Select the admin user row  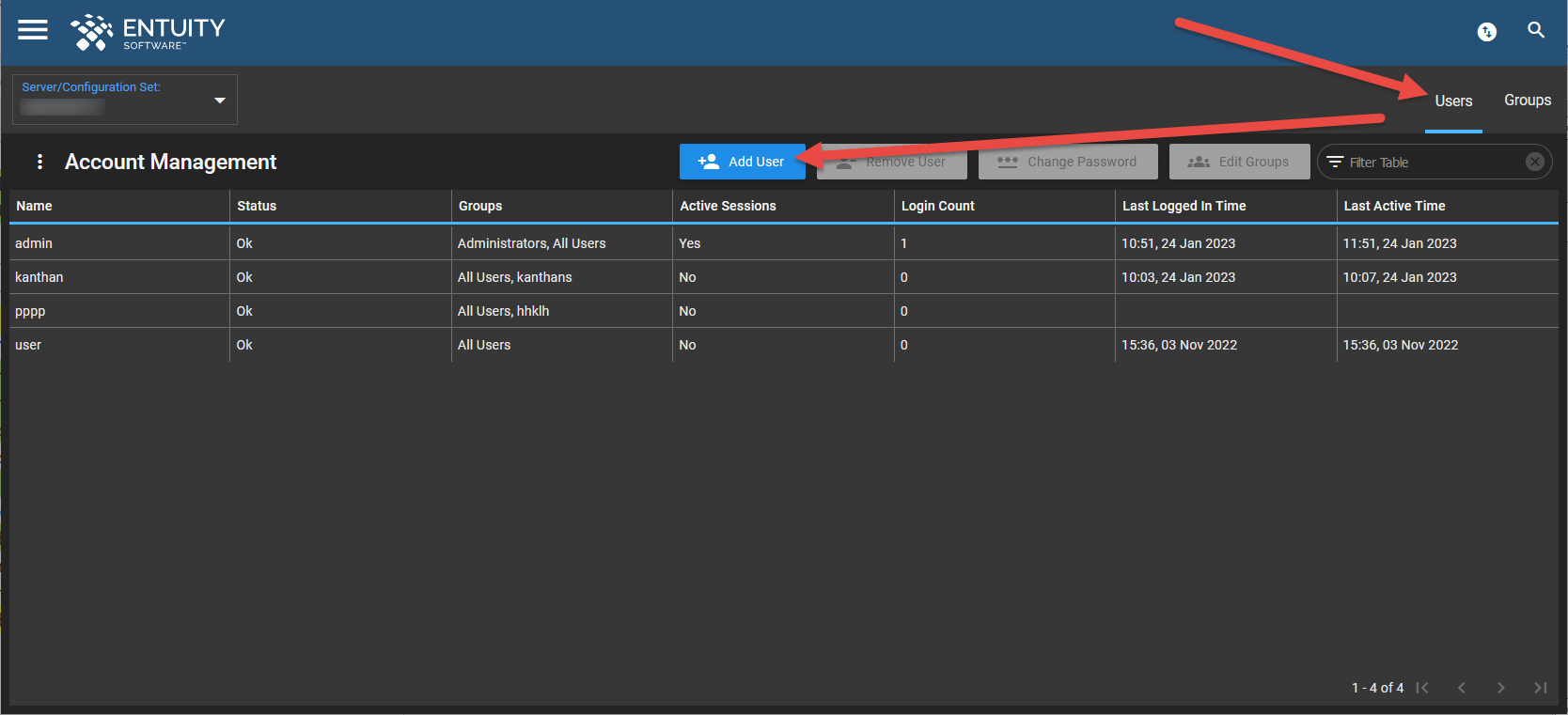point(784,243)
